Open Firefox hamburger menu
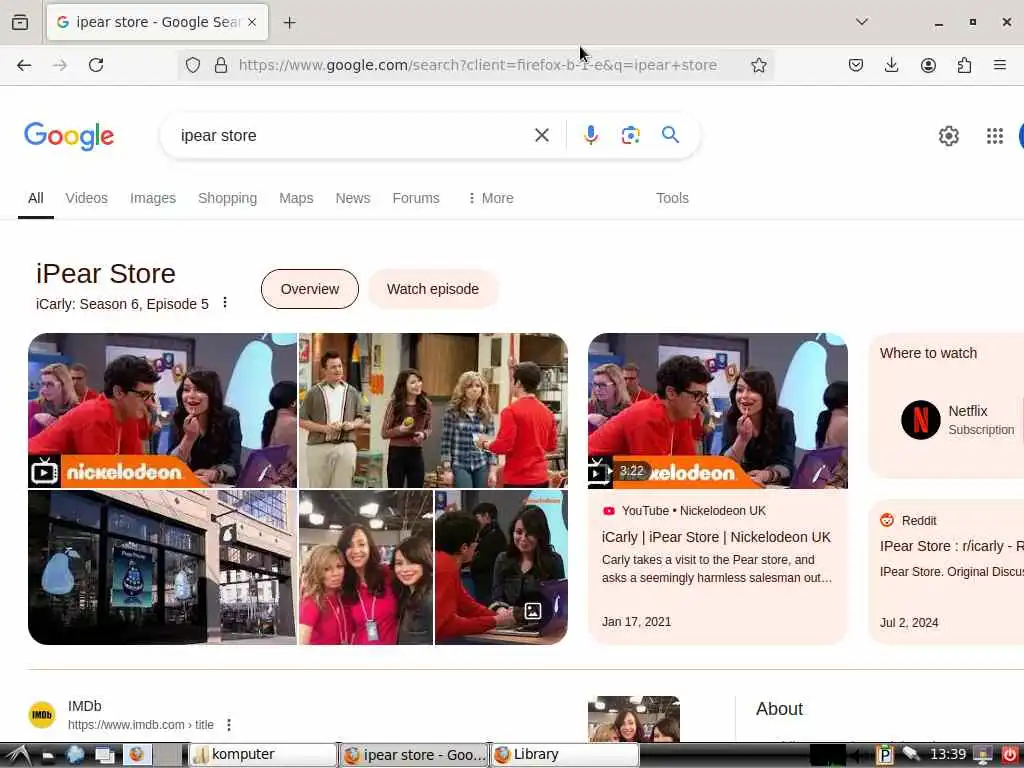 (x=1000, y=65)
